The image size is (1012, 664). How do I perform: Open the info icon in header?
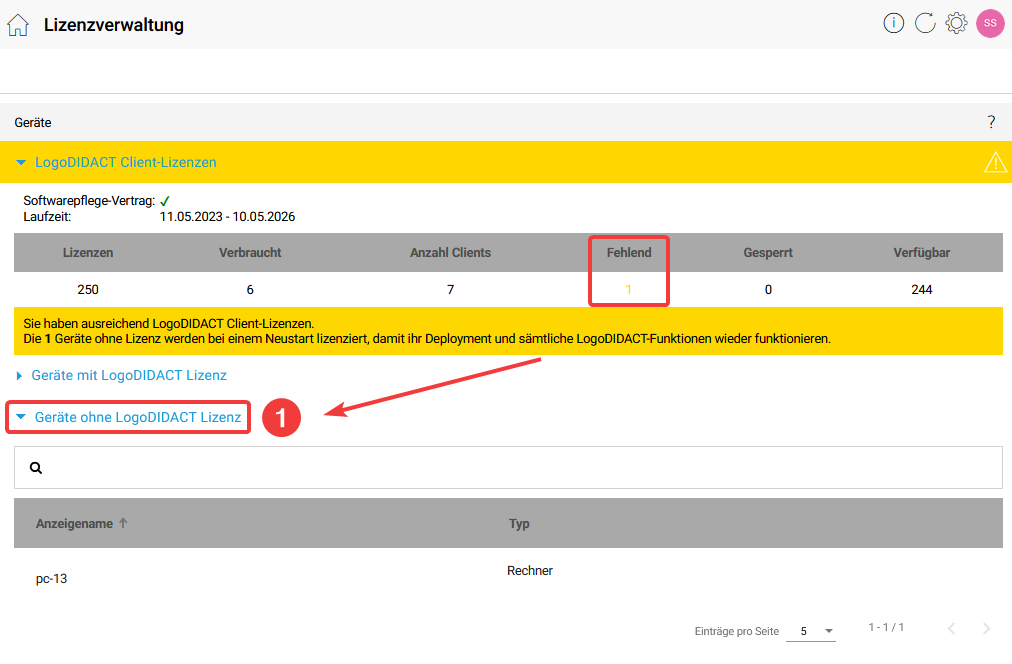pyautogui.click(x=893, y=23)
